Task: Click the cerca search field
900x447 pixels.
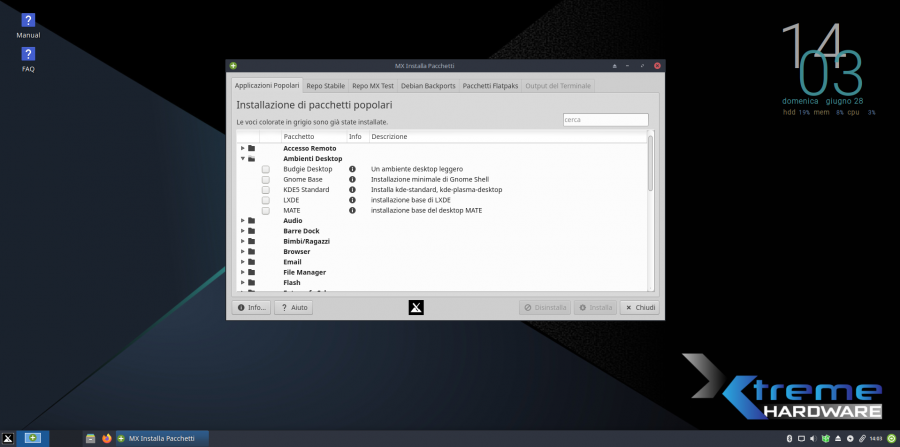Action: [605, 120]
